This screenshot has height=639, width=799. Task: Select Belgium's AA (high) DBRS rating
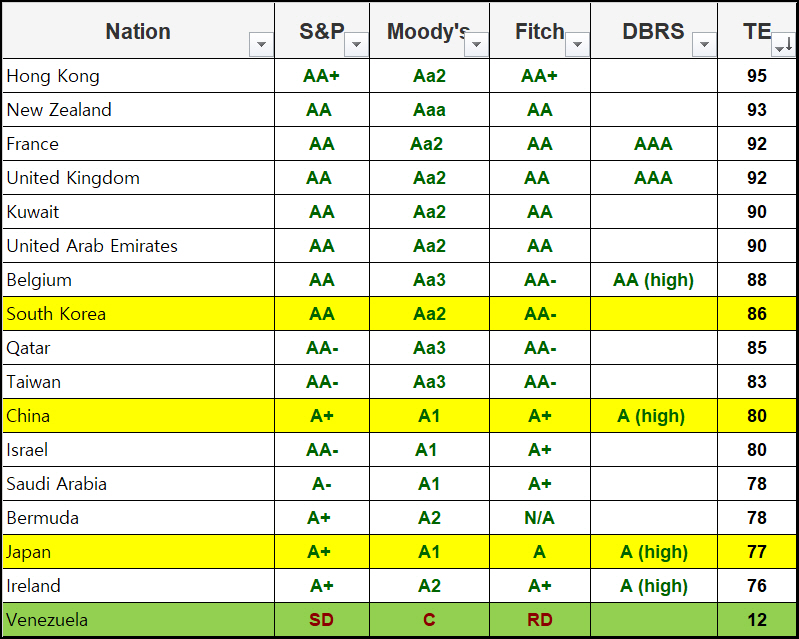(x=653, y=280)
